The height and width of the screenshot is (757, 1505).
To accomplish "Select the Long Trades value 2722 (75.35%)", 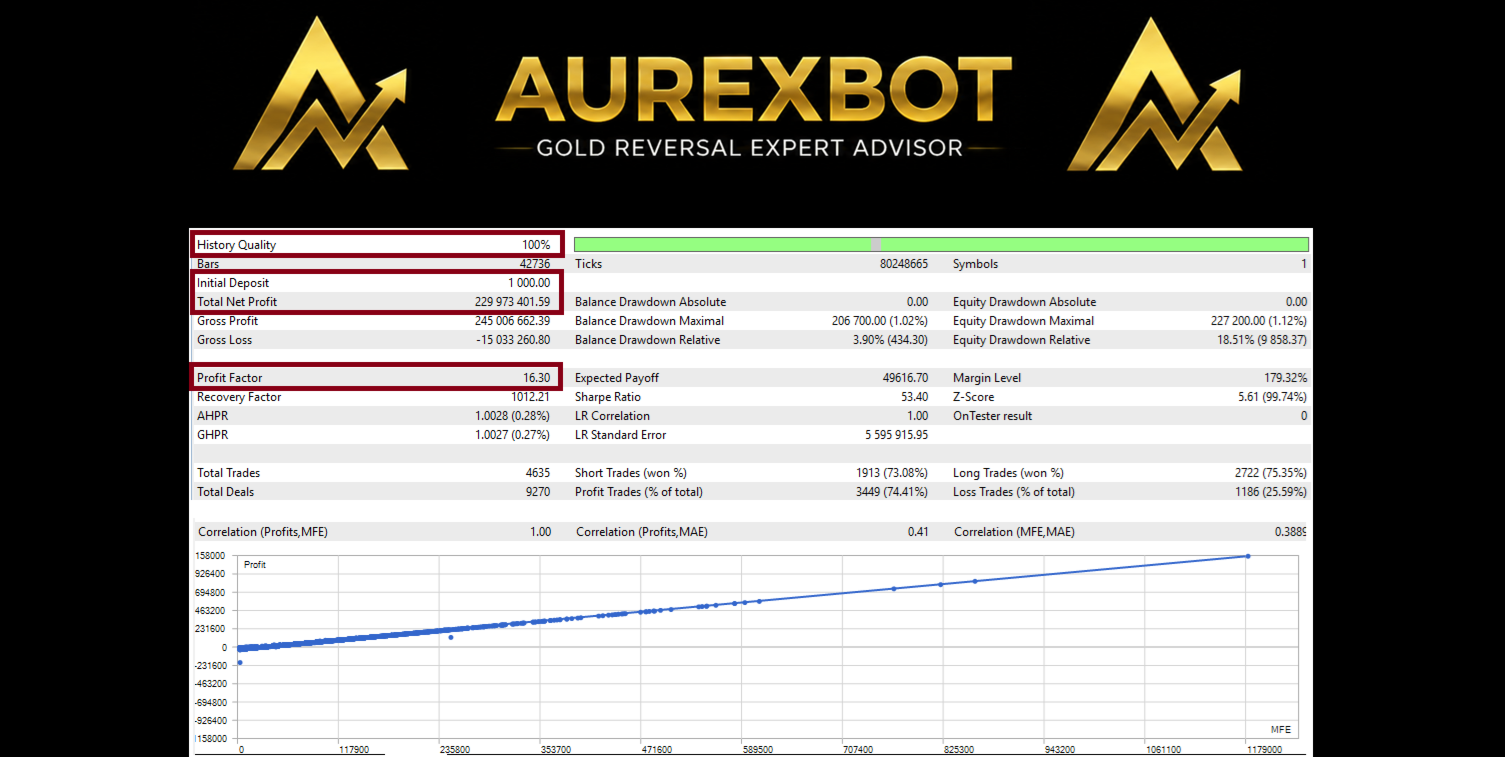I will tap(1271, 473).
